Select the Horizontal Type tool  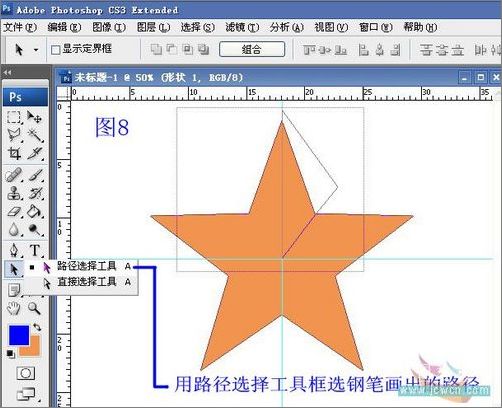click(35, 250)
